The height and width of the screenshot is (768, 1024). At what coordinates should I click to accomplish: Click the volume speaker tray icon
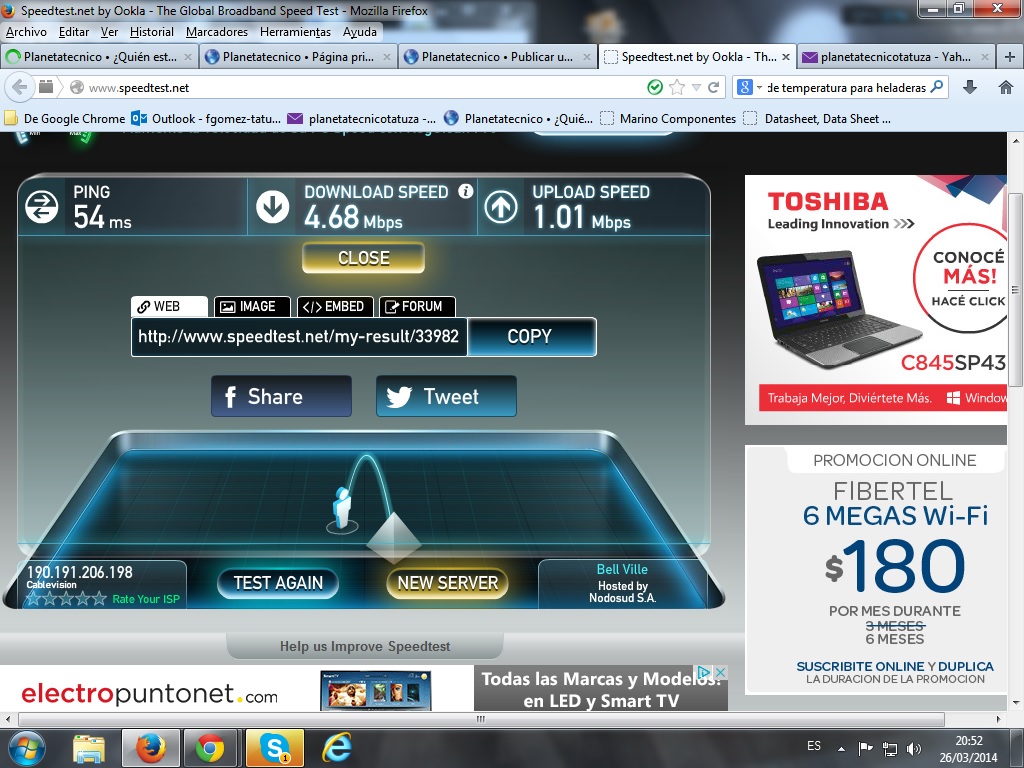click(x=913, y=749)
